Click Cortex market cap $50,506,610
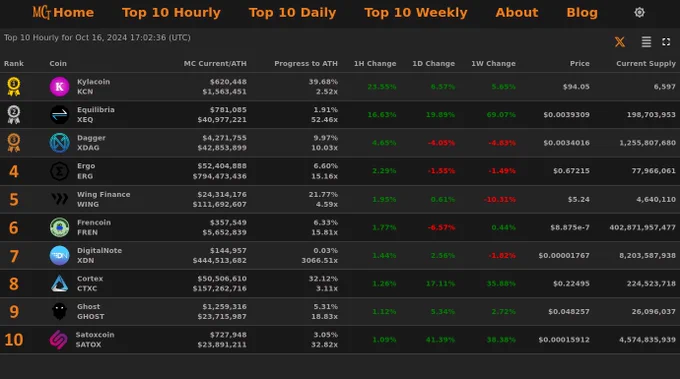Viewport: 680px width, 379px height. coord(222,278)
